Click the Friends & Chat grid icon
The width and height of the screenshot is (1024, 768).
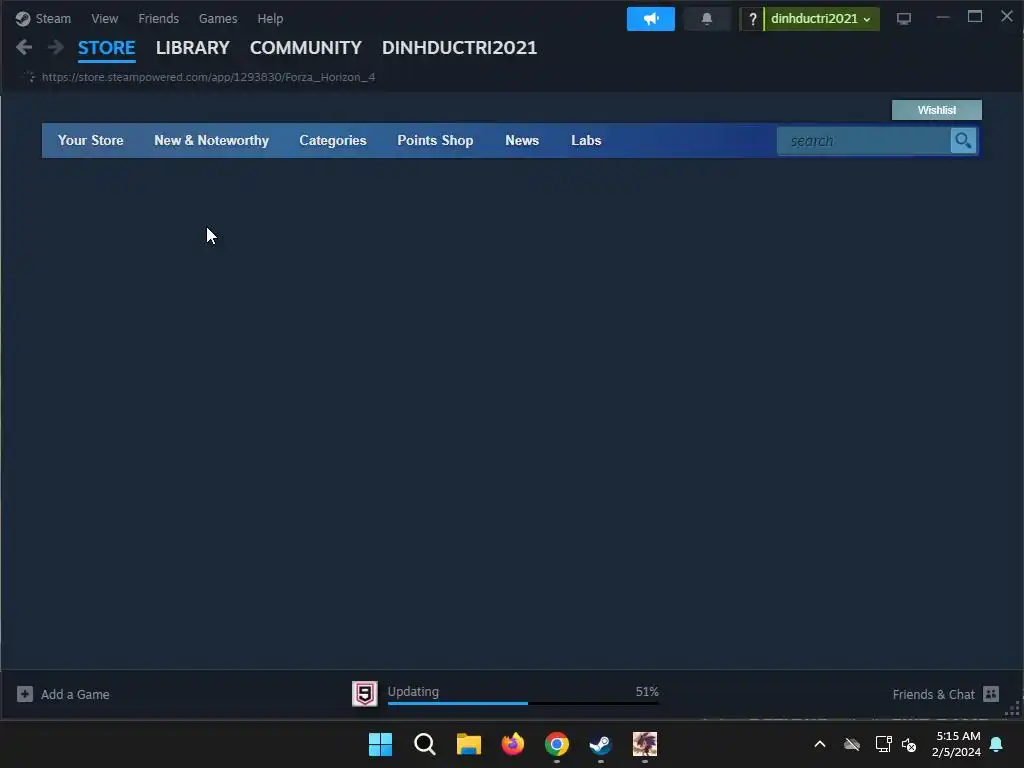(991, 694)
